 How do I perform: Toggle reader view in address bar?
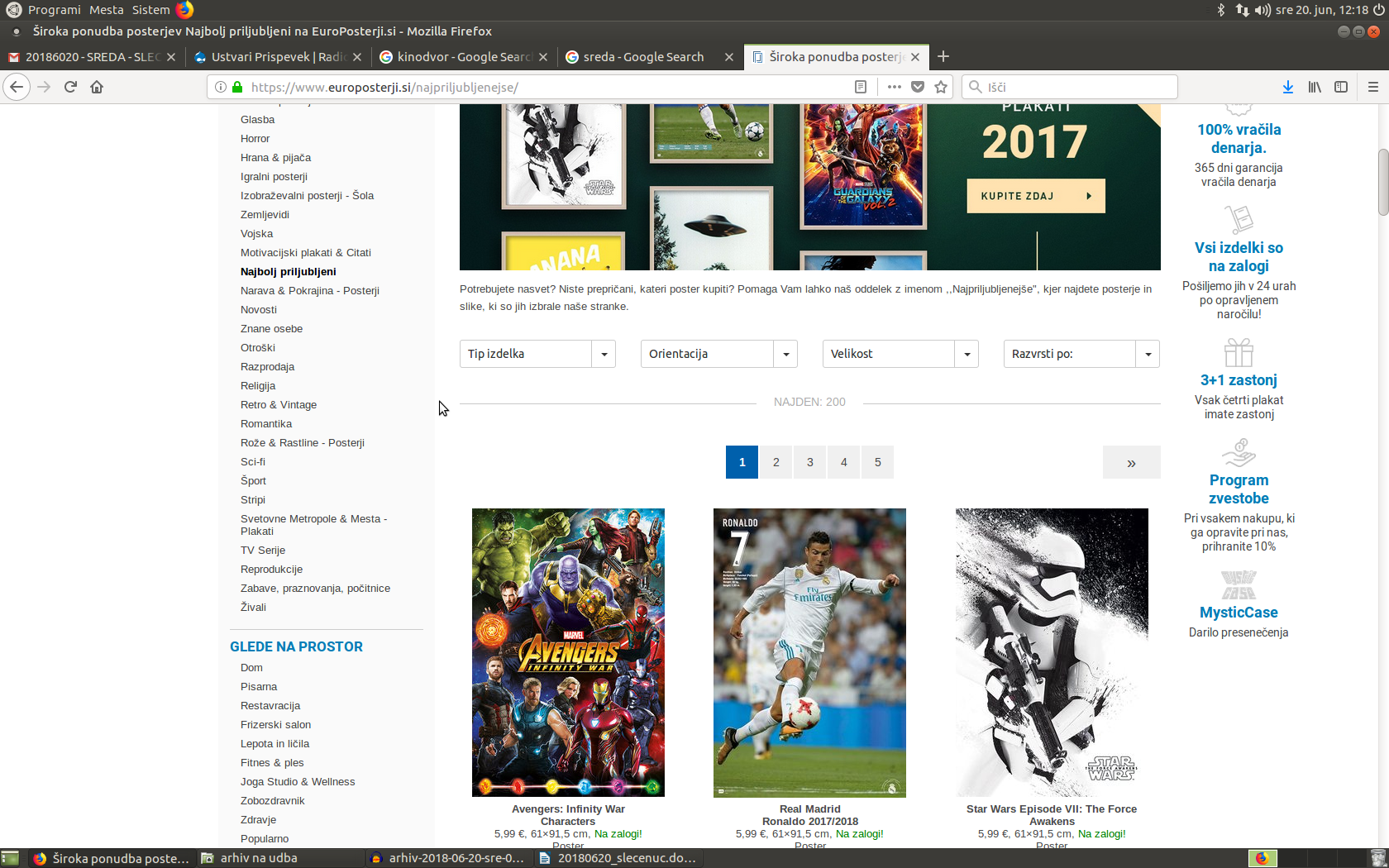pos(861,87)
